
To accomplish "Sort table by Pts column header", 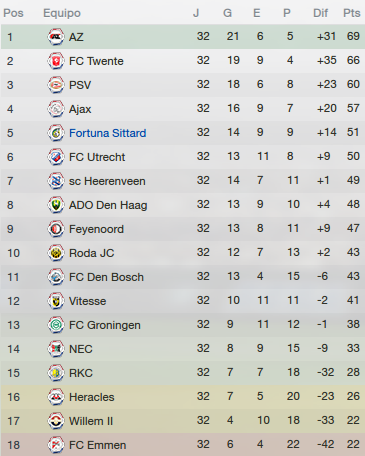I will point(352,13).
